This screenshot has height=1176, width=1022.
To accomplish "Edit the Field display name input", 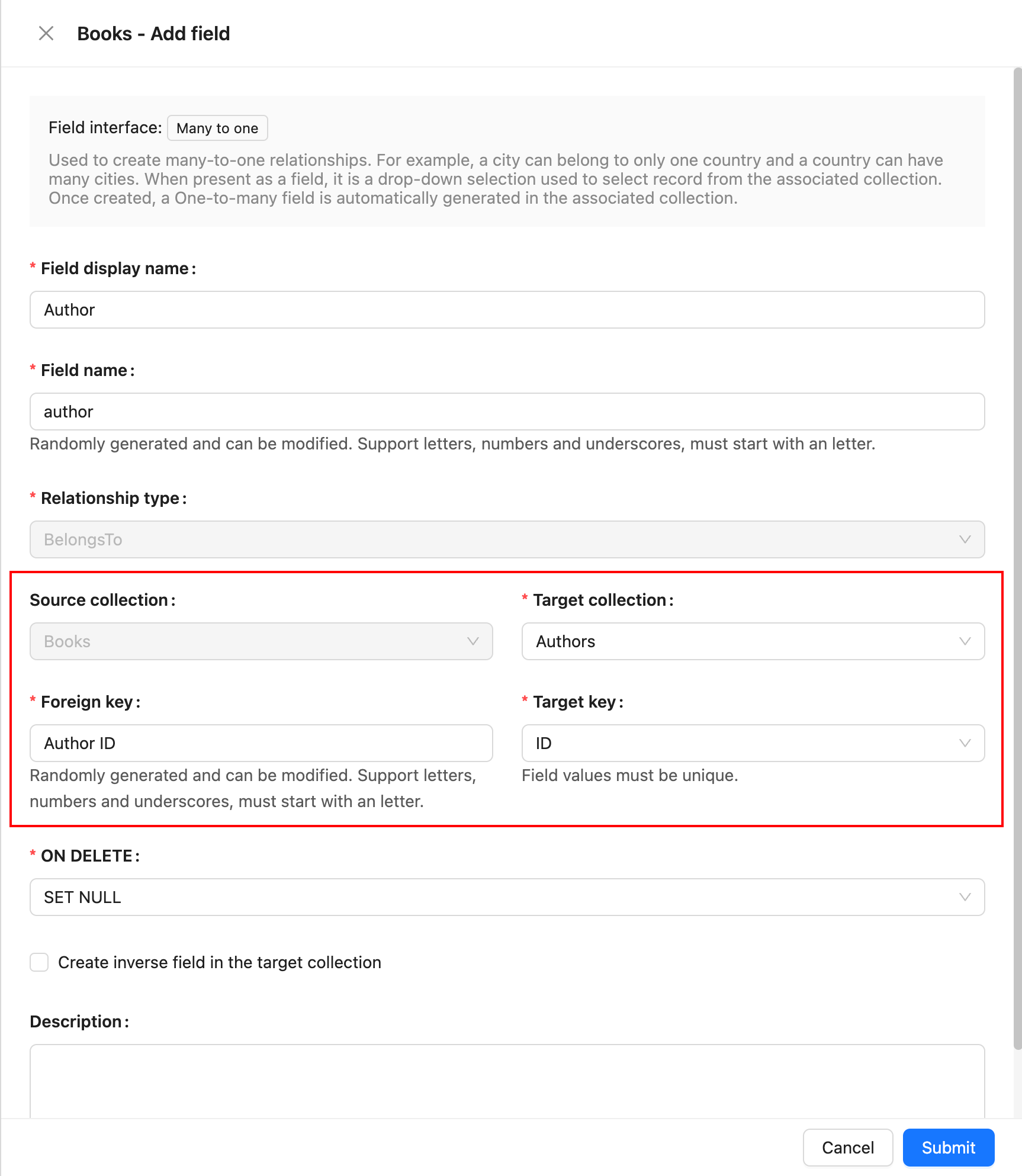I will point(507,310).
